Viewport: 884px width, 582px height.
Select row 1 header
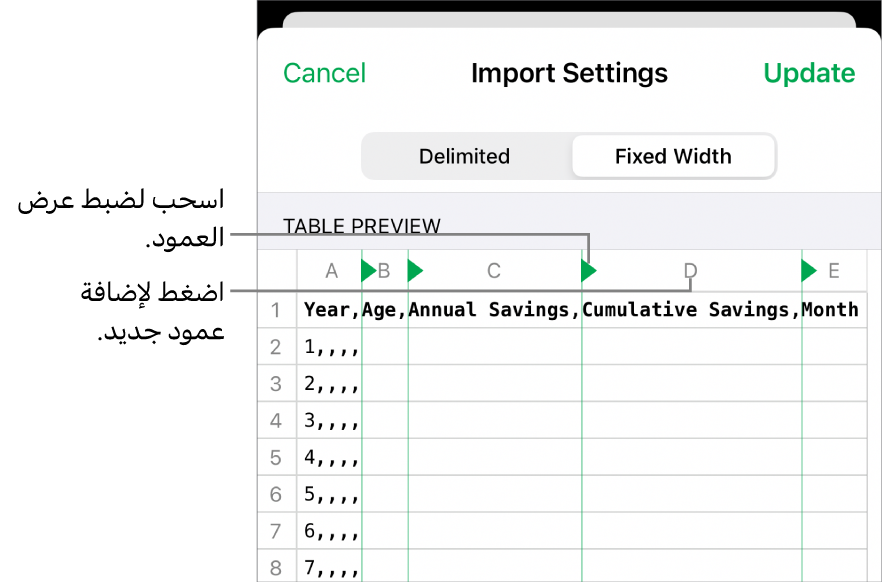click(276, 310)
